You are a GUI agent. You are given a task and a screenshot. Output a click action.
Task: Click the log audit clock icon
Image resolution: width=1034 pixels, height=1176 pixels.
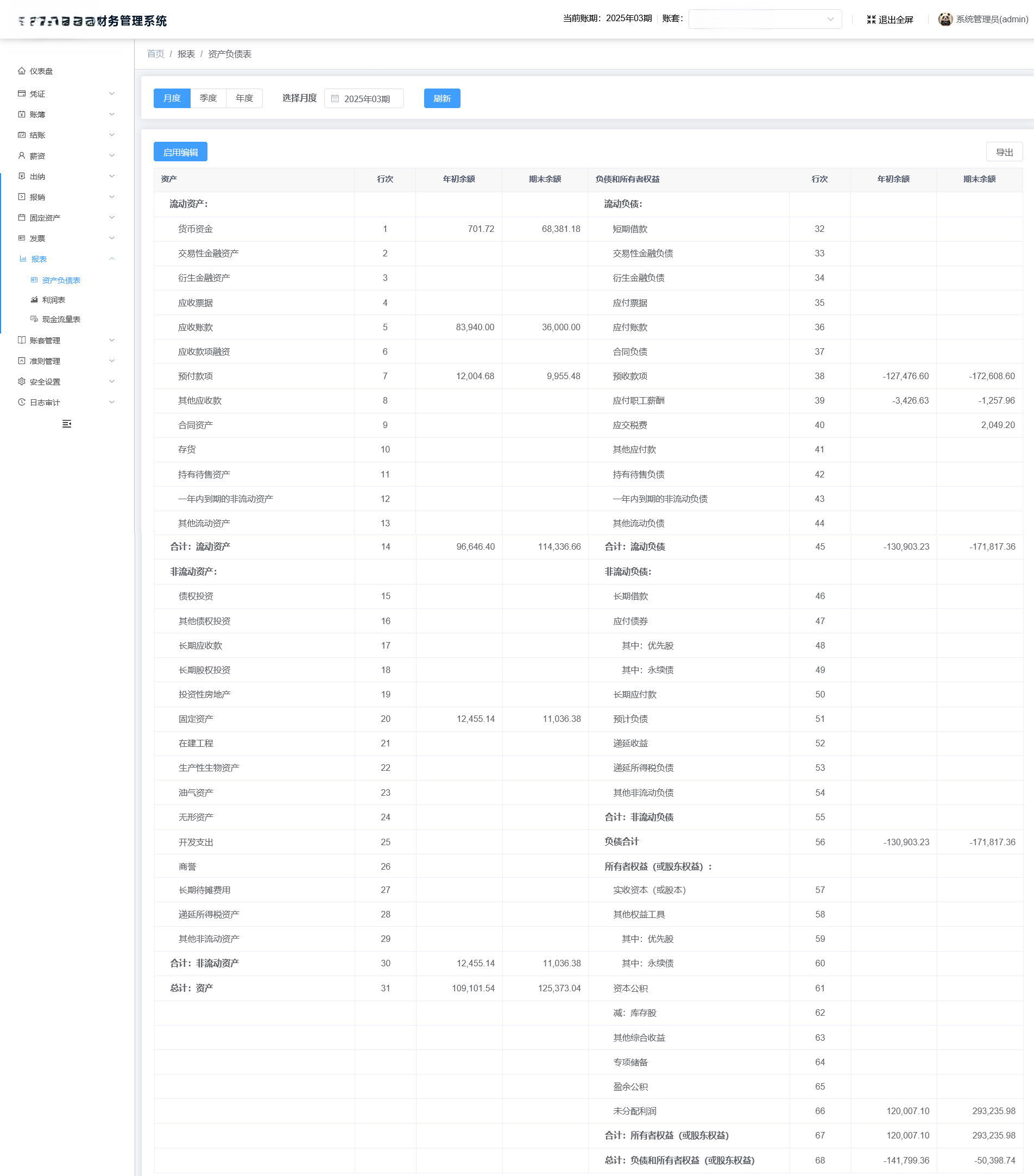coord(22,402)
